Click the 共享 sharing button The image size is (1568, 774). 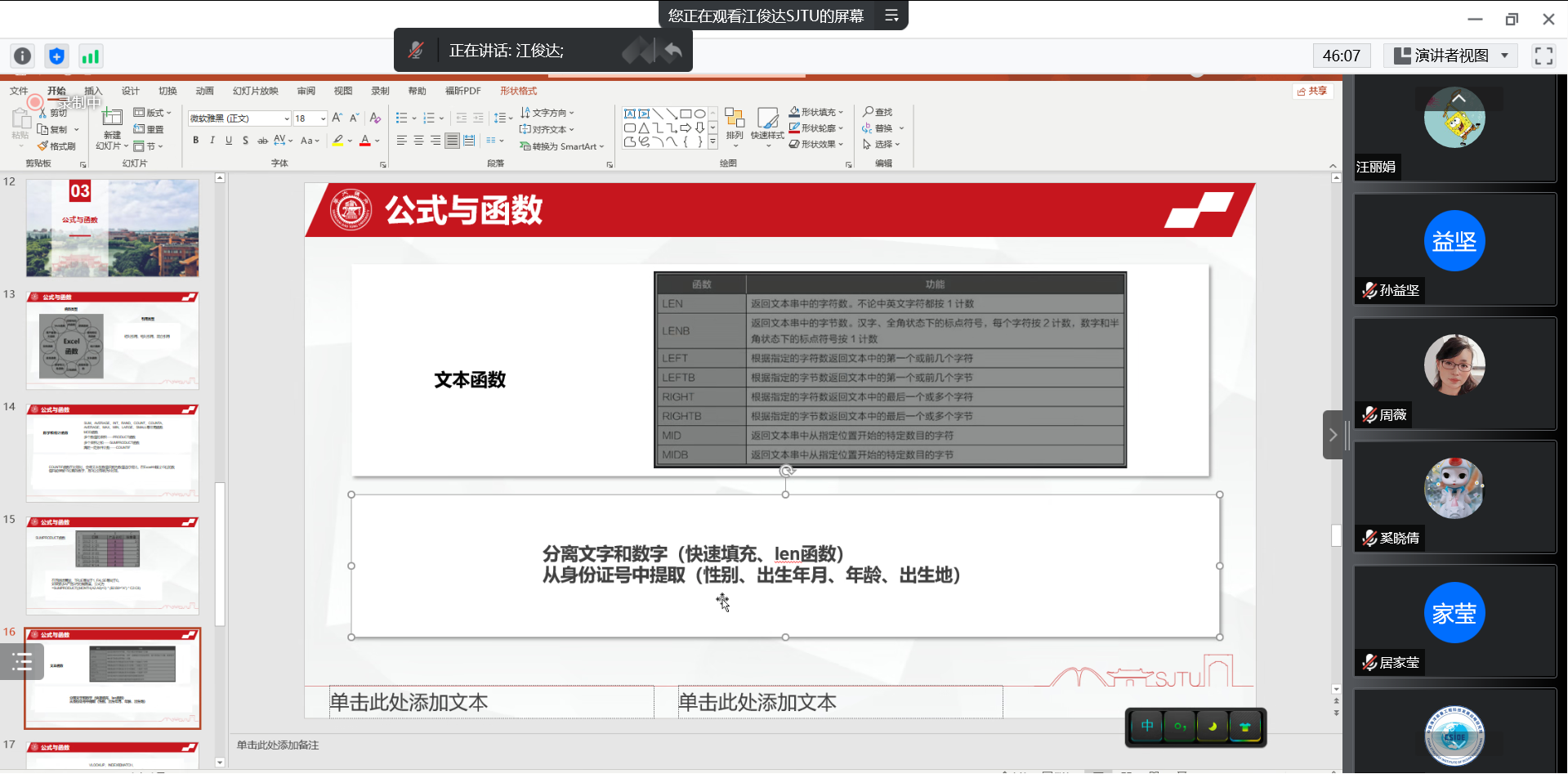click(x=1312, y=91)
